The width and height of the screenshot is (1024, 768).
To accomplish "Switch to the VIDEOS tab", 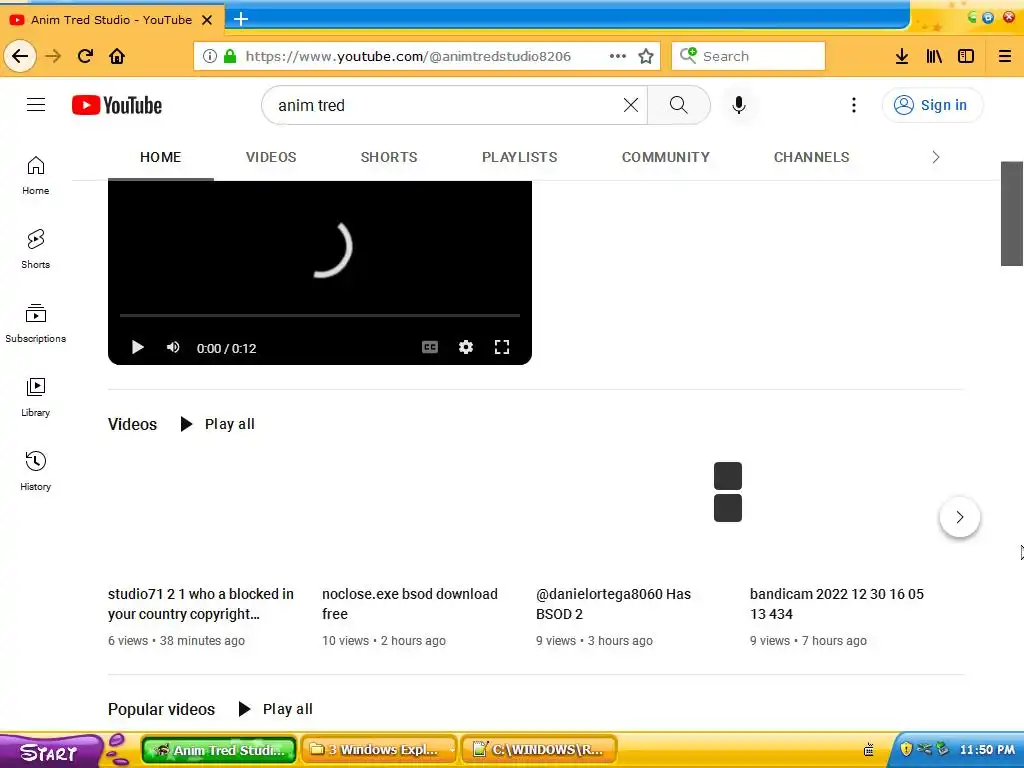I will [271, 157].
